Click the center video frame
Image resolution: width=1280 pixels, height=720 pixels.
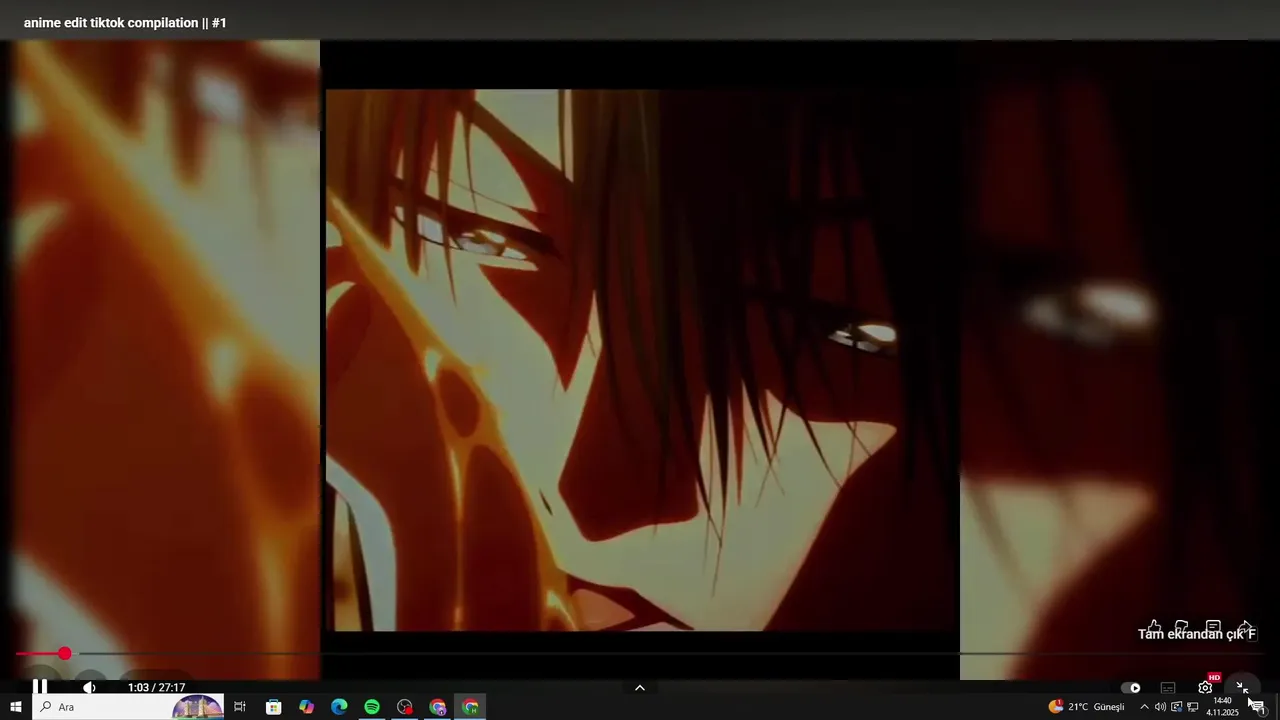642,360
